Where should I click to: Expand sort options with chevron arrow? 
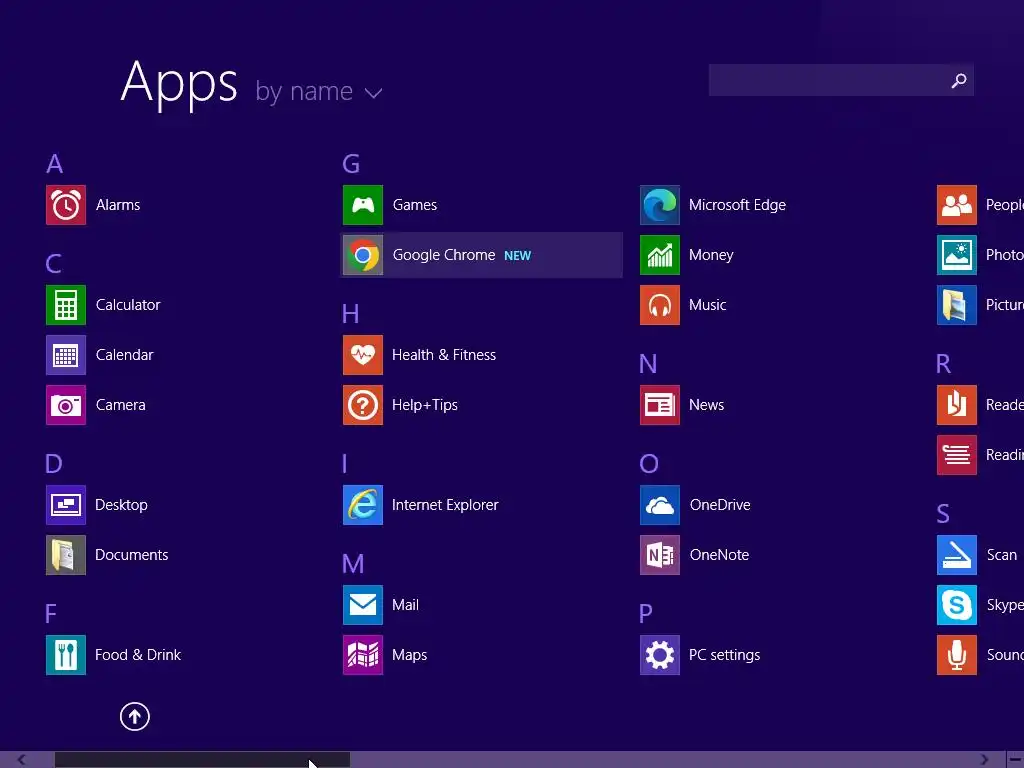click(x=374, y=93)
